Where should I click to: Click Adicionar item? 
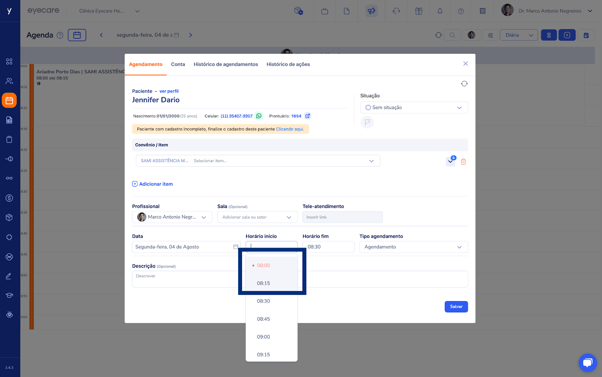152,184
